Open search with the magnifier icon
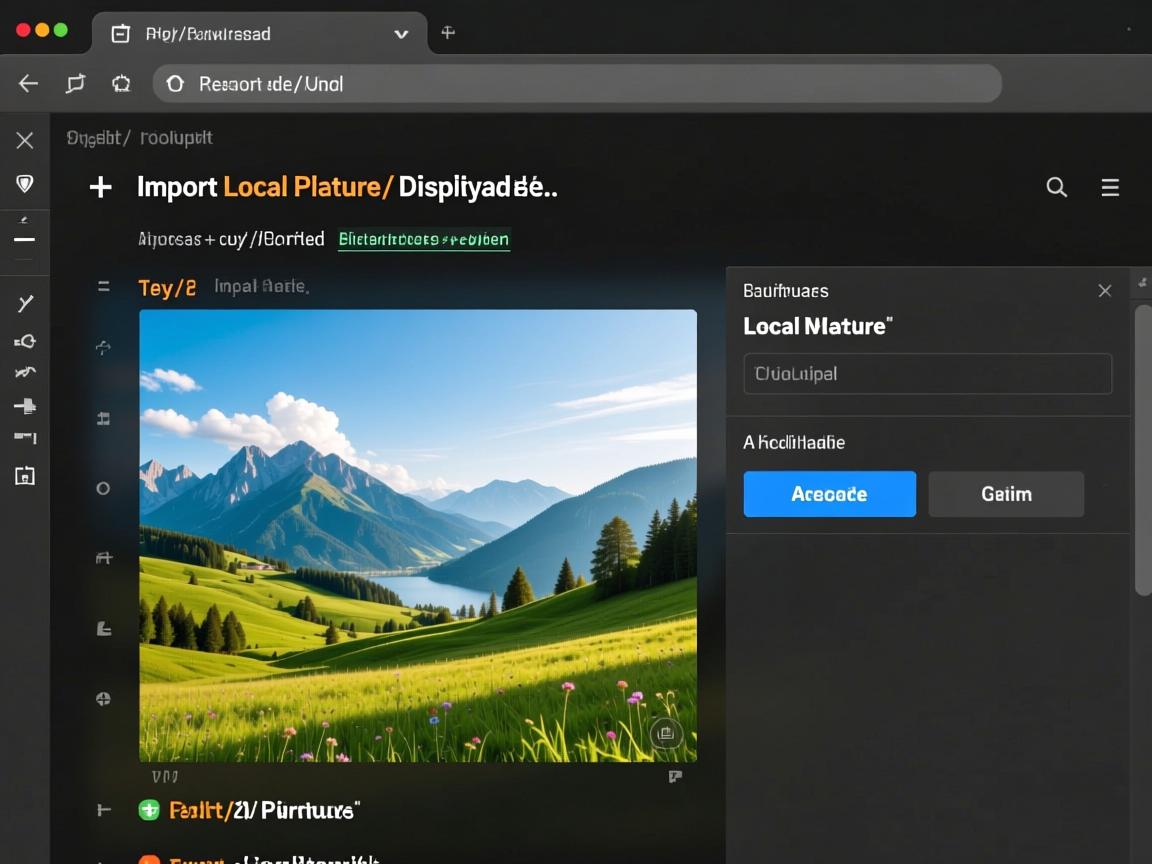Viewport: 1152px width, 864px height. [1056, 187]
